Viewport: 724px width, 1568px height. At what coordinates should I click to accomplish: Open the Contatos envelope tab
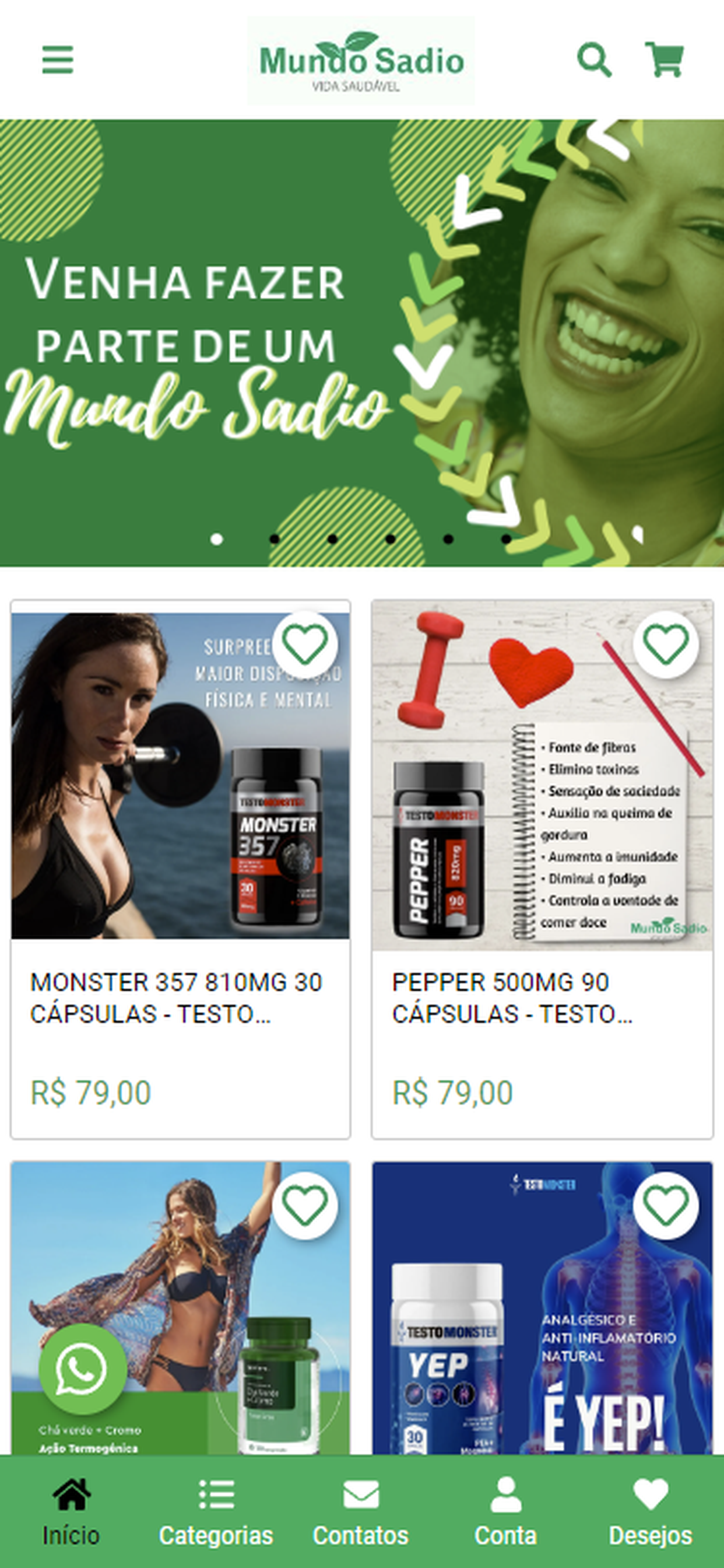click(361, 1511)
